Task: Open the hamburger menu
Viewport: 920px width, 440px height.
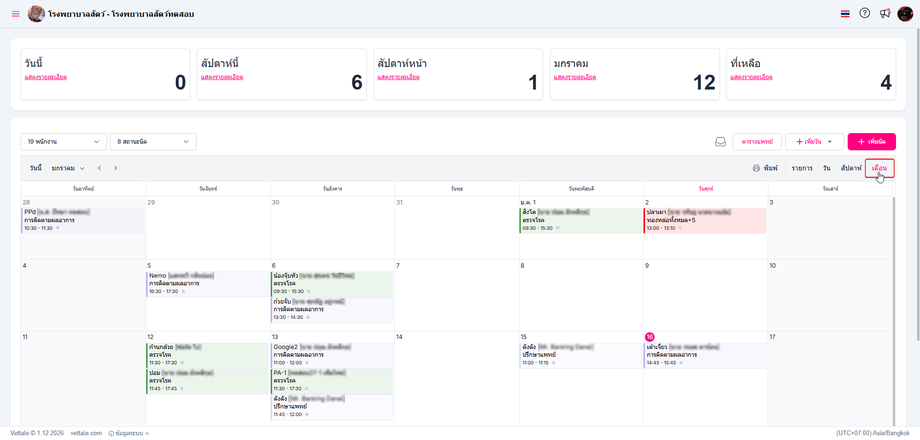Action: point(15,14)
